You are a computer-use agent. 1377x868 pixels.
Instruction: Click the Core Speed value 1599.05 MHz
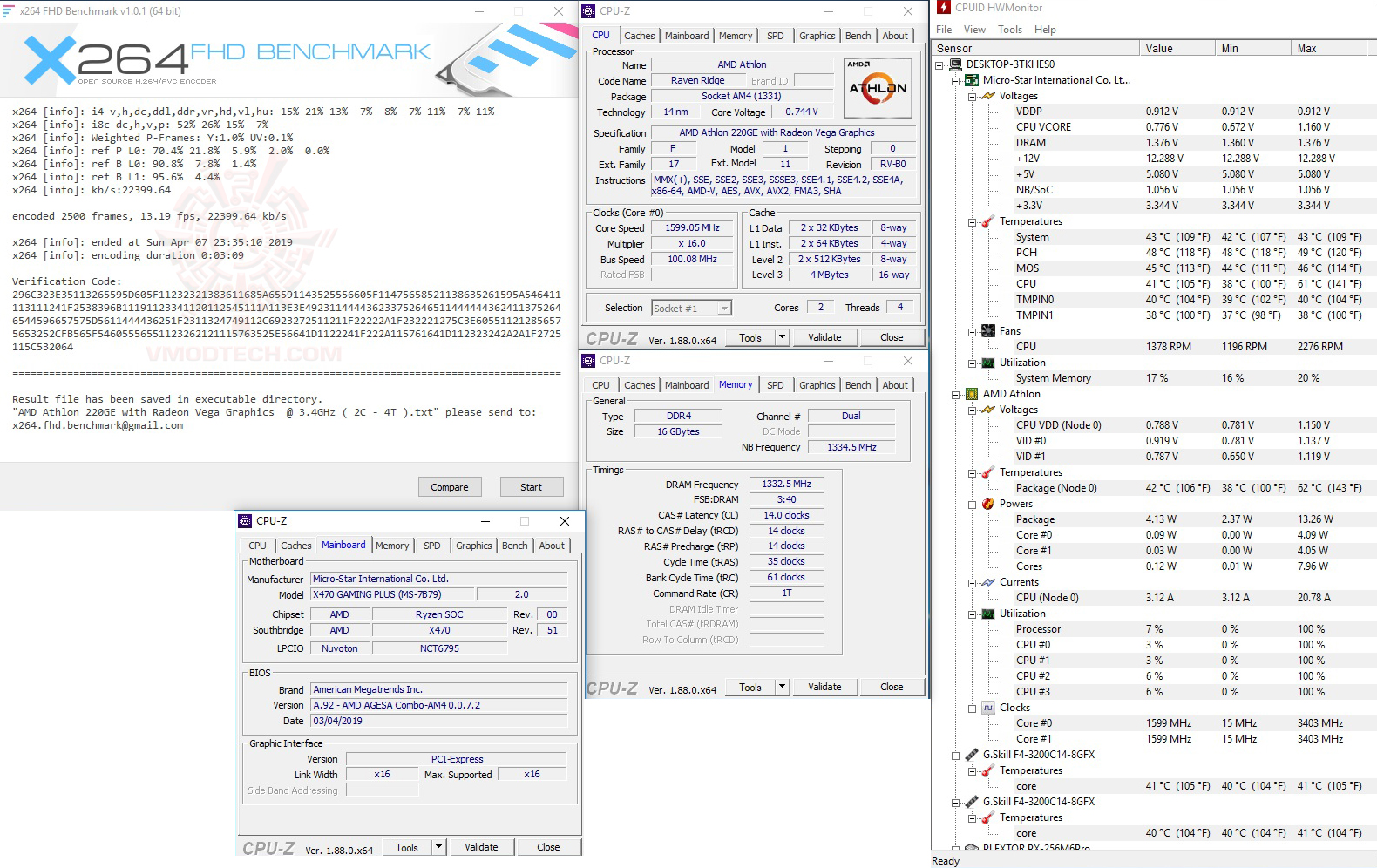[x=692, y=228]
